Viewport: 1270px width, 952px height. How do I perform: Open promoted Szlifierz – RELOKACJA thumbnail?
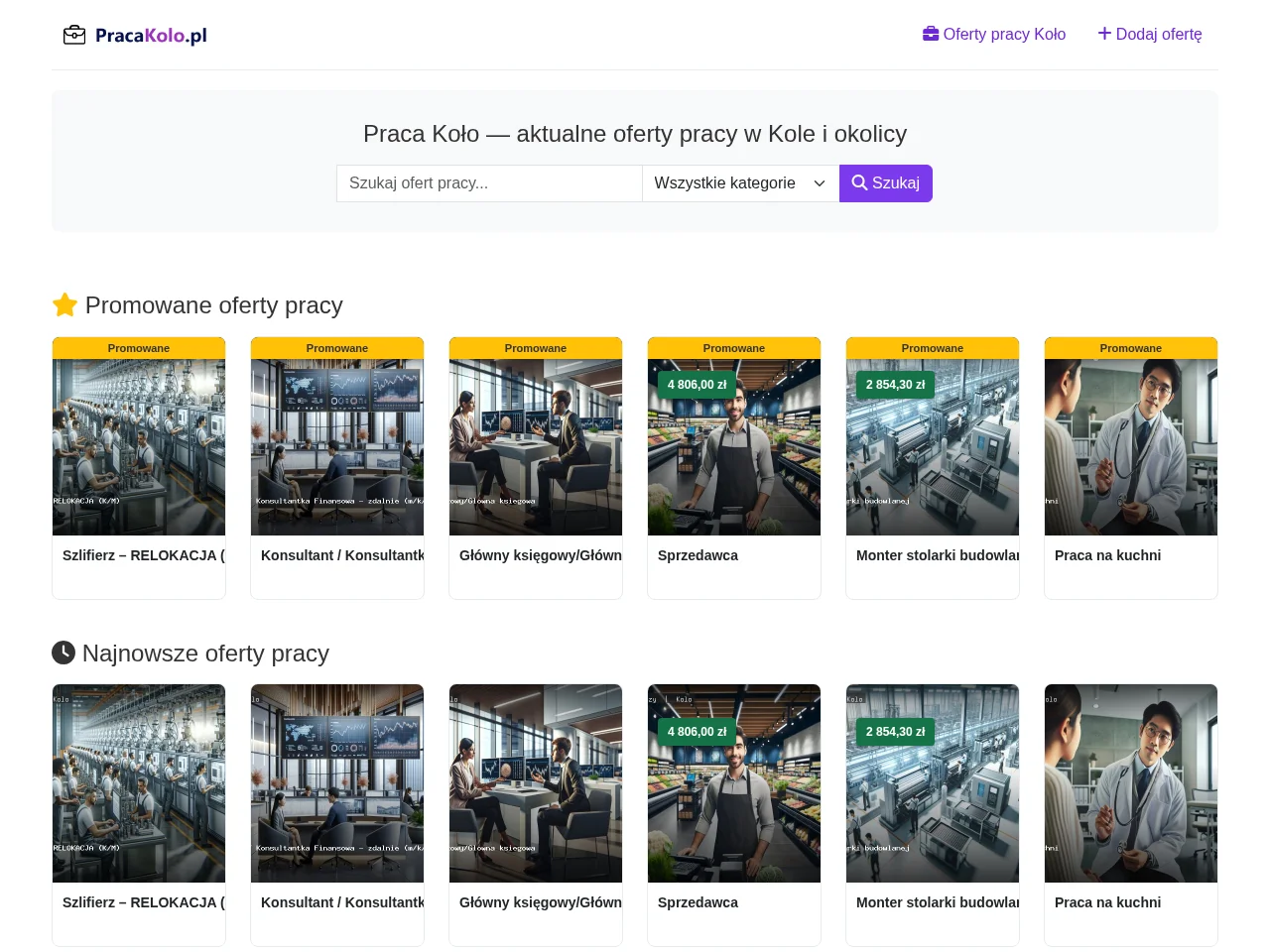[x=139, y=447]
